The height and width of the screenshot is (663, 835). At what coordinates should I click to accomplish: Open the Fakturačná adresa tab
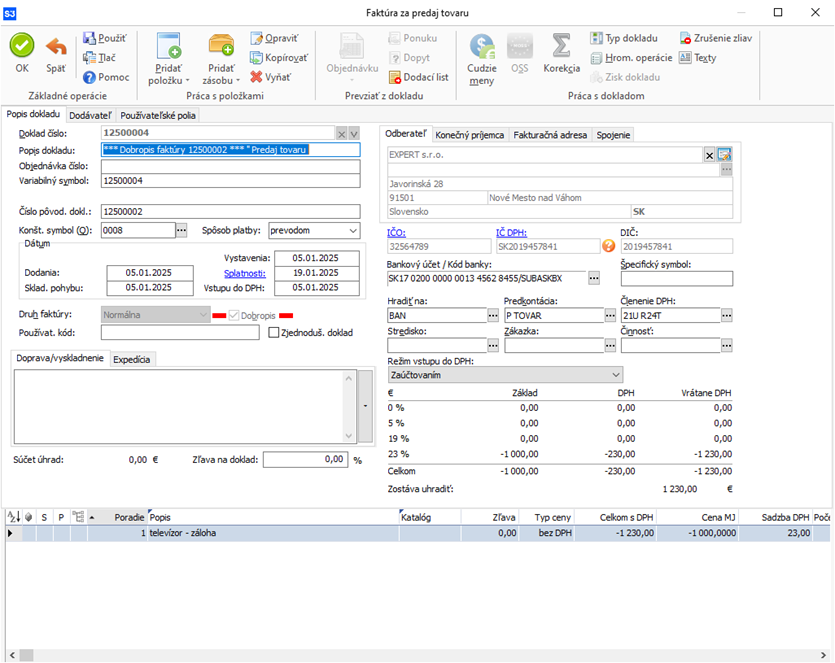click(549, 135)
